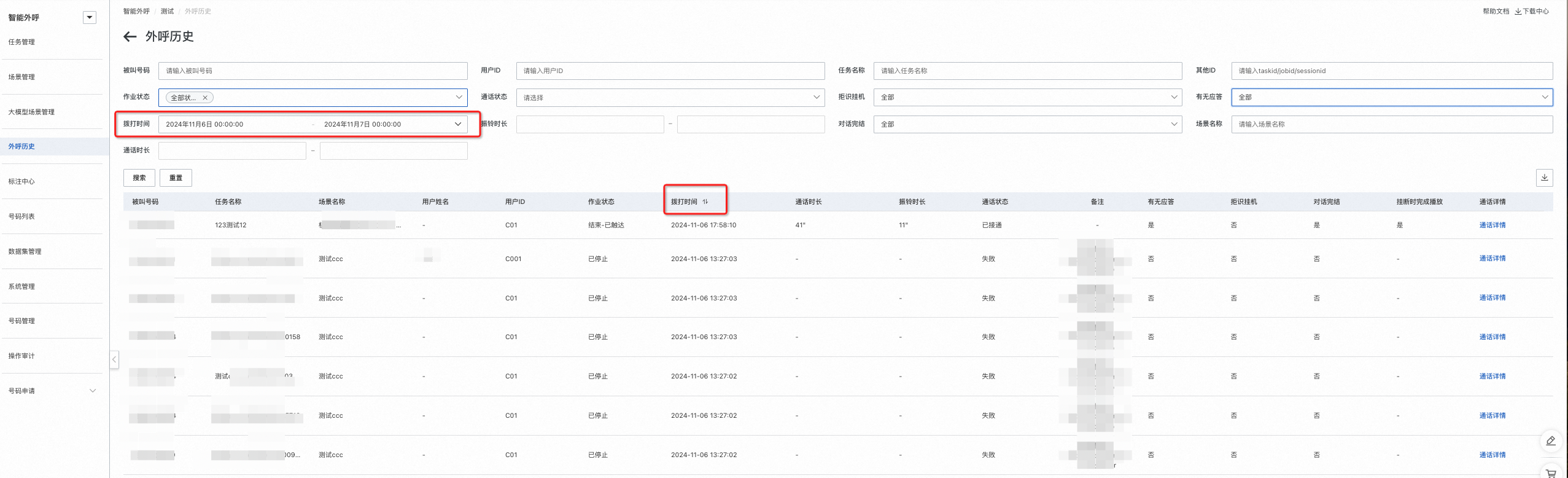Open the 对话完结 dropdown

(x=1027, y=124)
